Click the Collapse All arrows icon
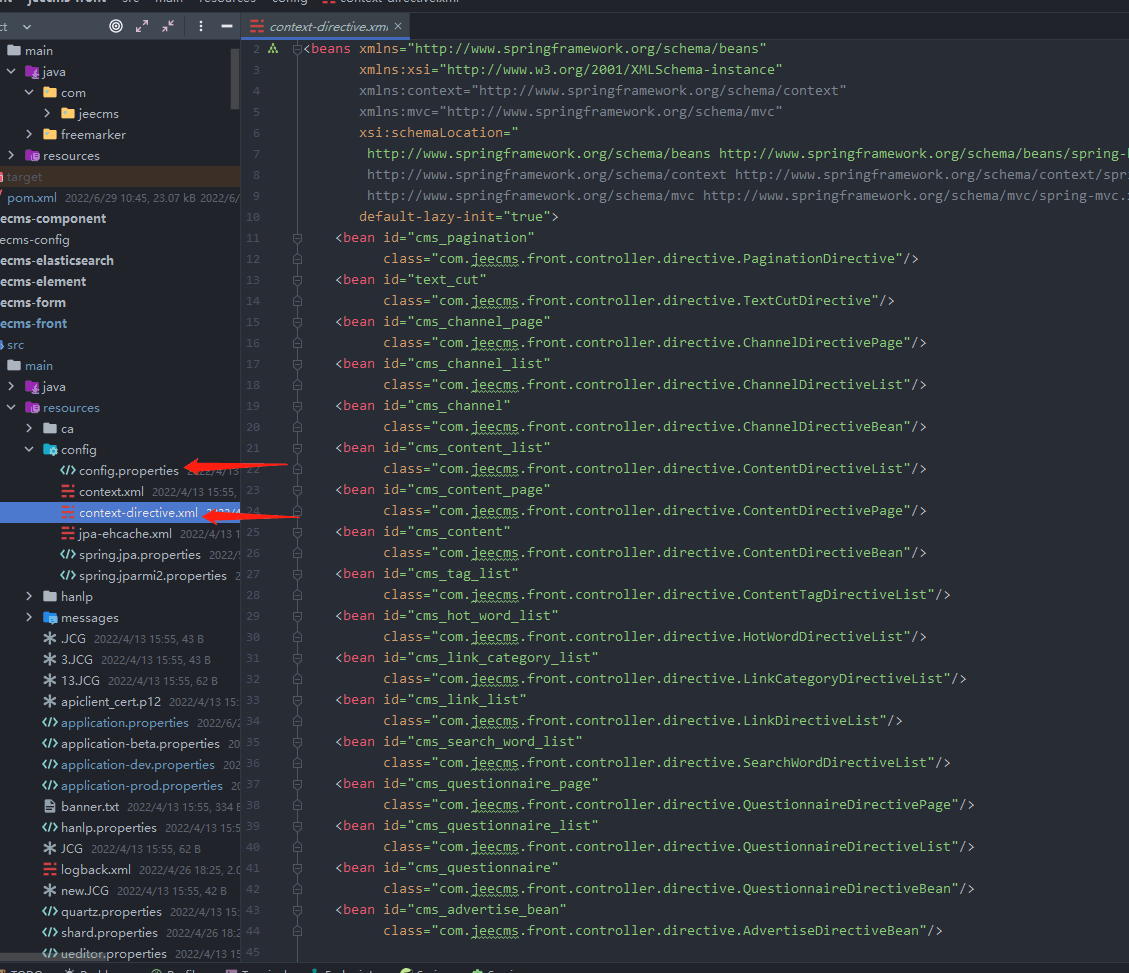Image resolution: width=1129 pixels, height=973 pixels. coord(167,26)
